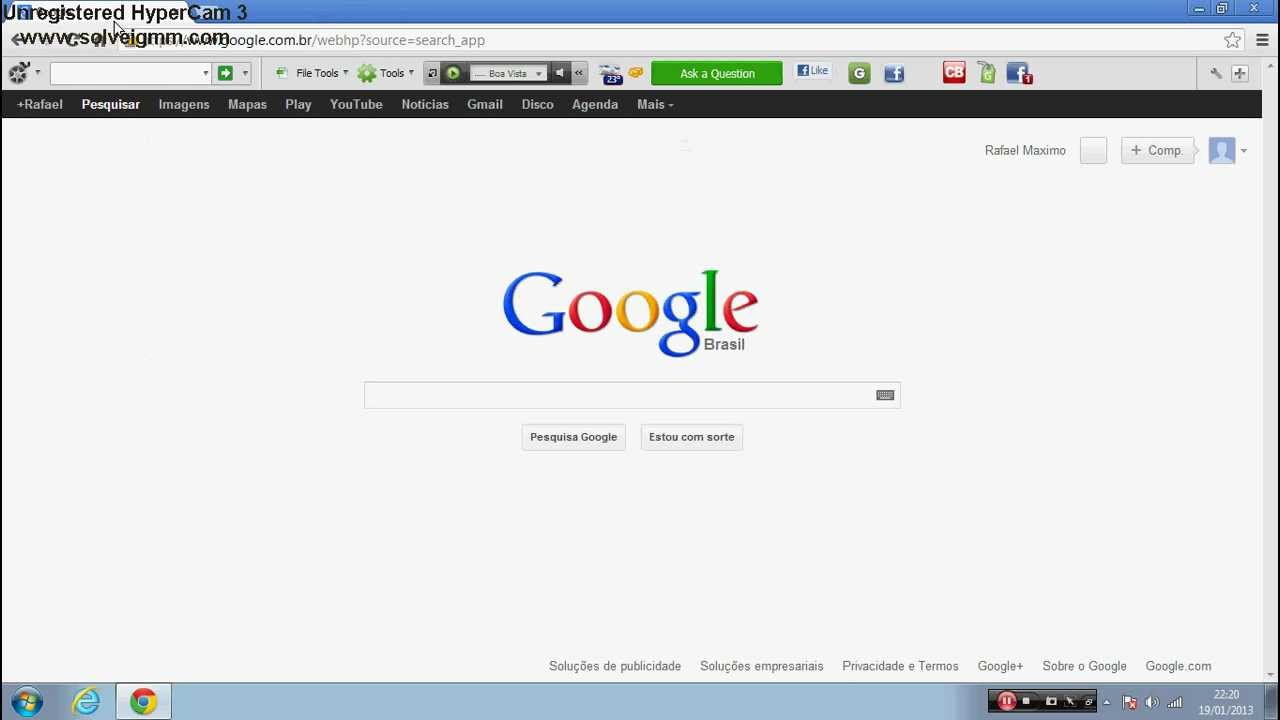
Task: Open YouTube in Google bar
Action: pos(356,104)
